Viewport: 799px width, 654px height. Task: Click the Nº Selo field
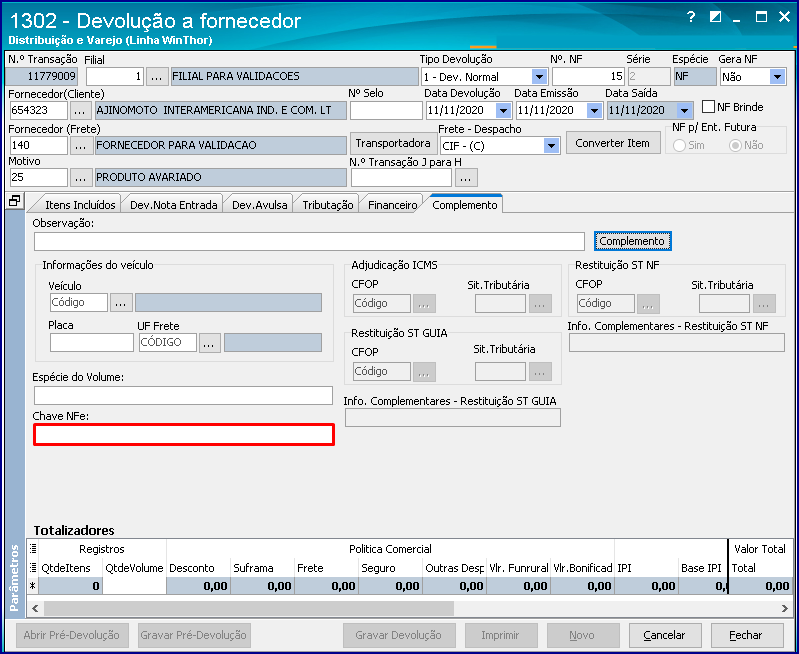pos(386,111)
